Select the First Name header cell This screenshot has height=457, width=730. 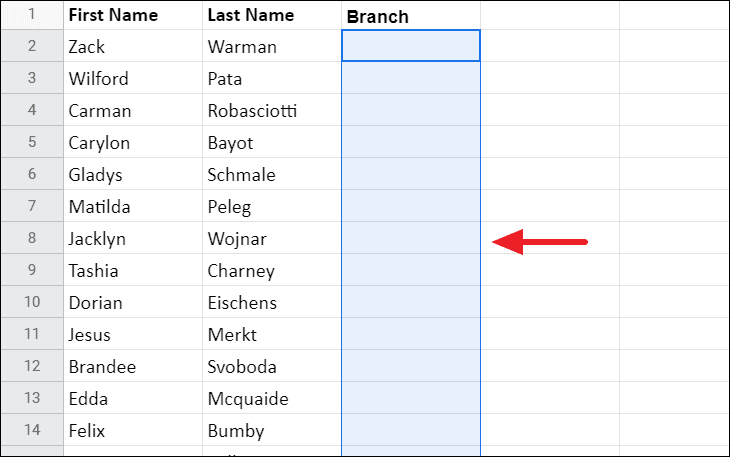point(133,15)
